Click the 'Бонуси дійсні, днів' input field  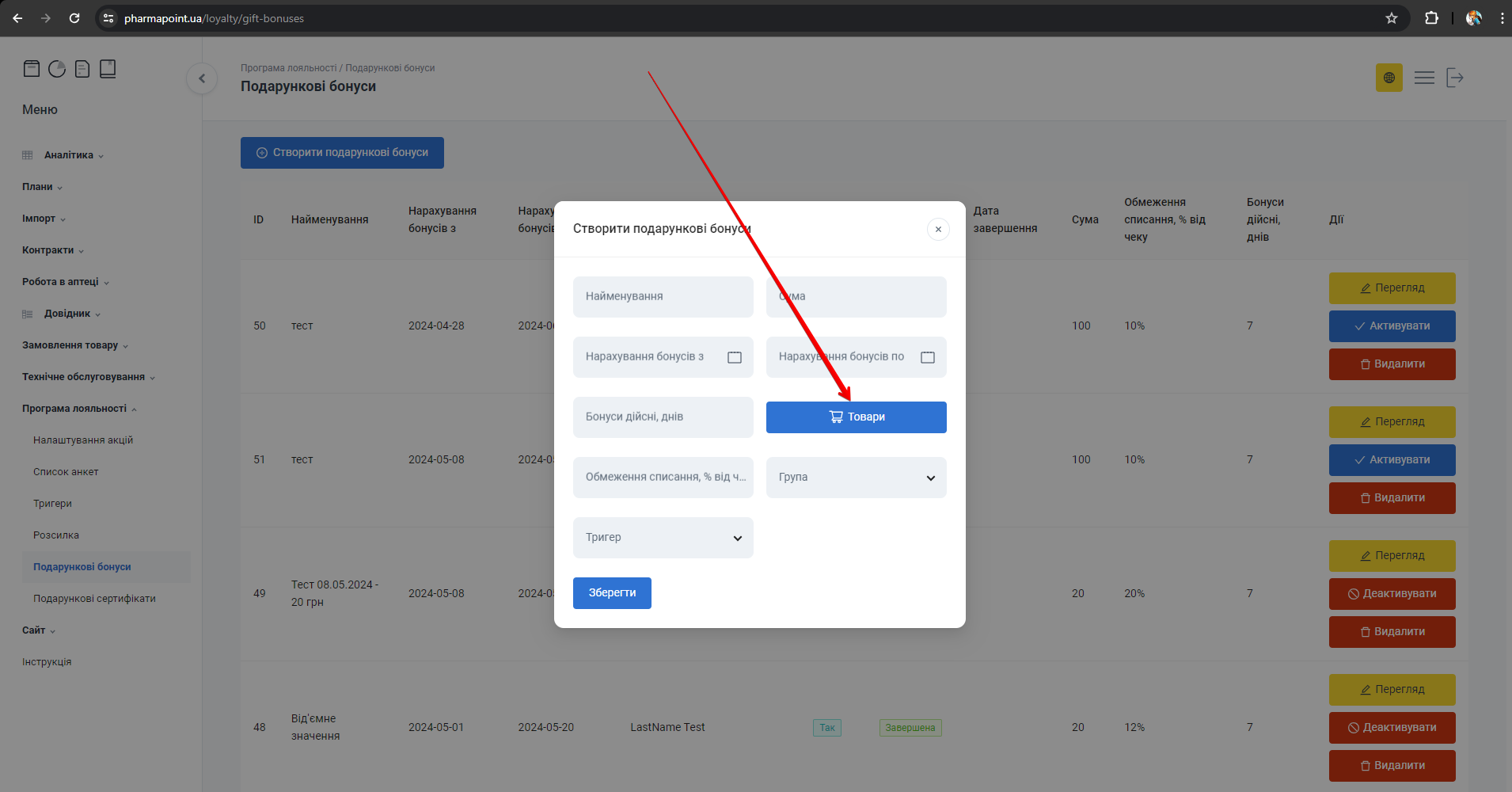pyautogui.click(x=663, y=417)
